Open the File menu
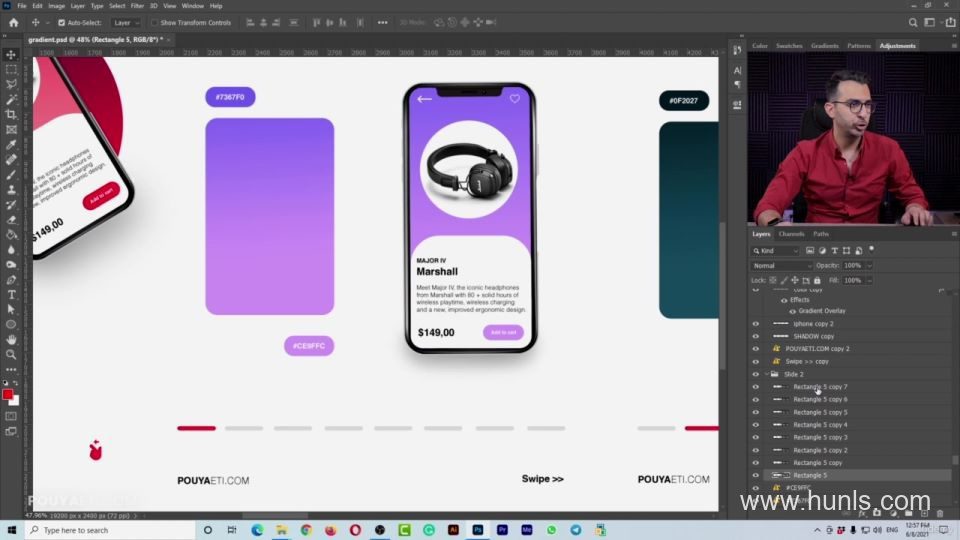Screen dimensions: 960x540 [x=21, y=6]
